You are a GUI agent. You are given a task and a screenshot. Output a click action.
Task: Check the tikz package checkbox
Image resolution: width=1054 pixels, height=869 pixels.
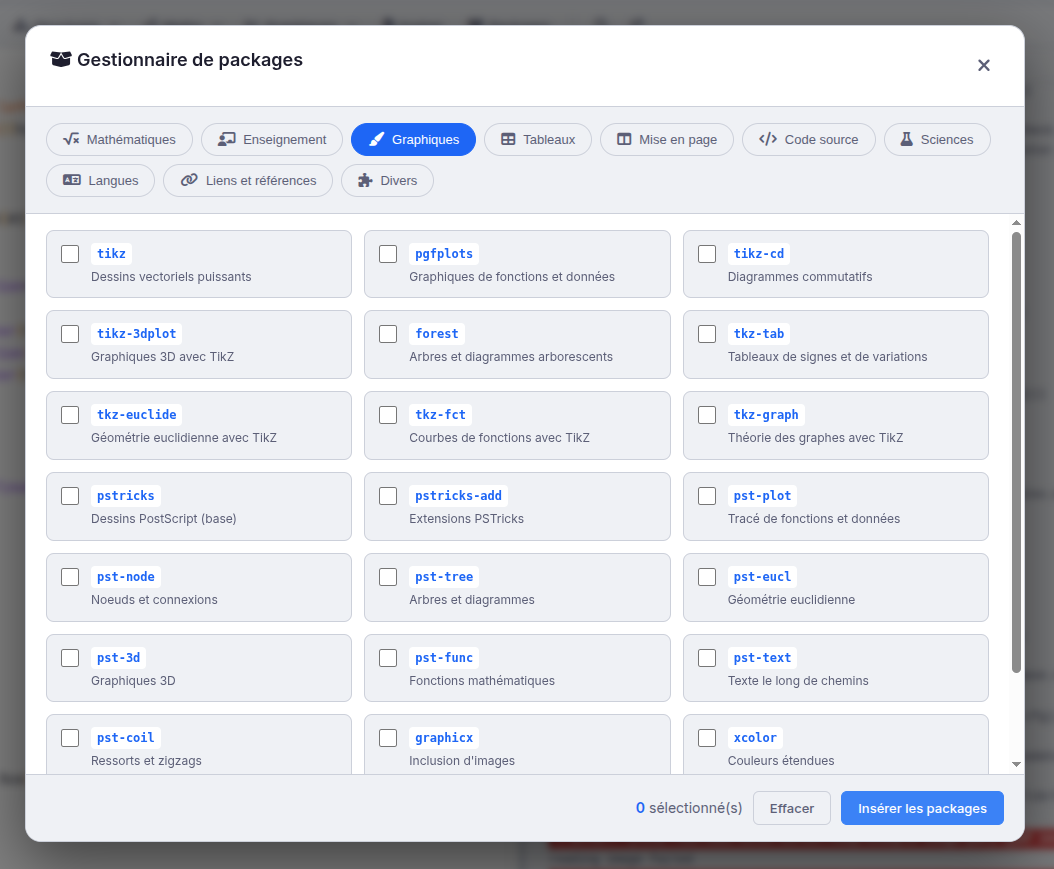coord(70,253)
